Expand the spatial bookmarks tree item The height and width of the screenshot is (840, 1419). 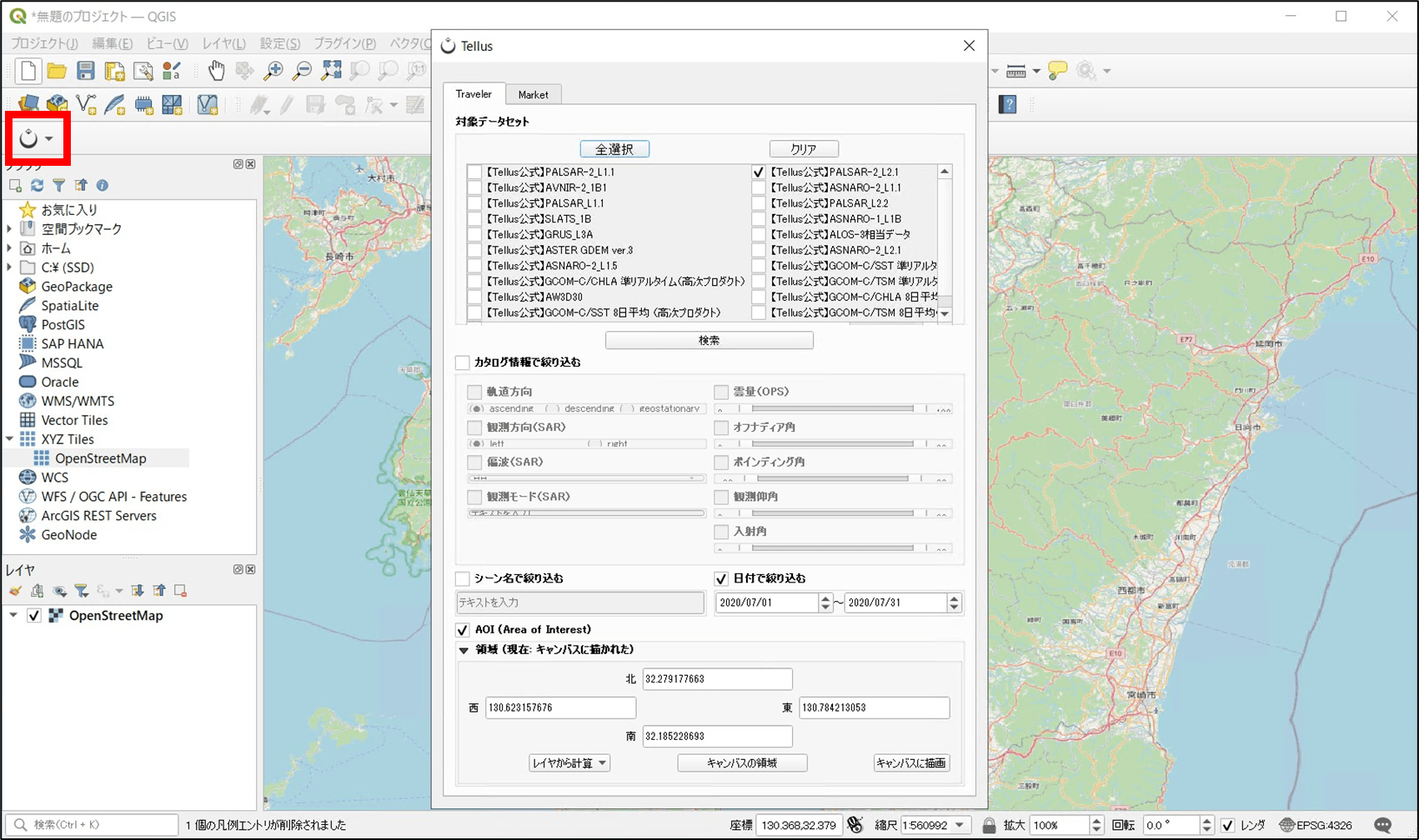(x=9, y=229)
